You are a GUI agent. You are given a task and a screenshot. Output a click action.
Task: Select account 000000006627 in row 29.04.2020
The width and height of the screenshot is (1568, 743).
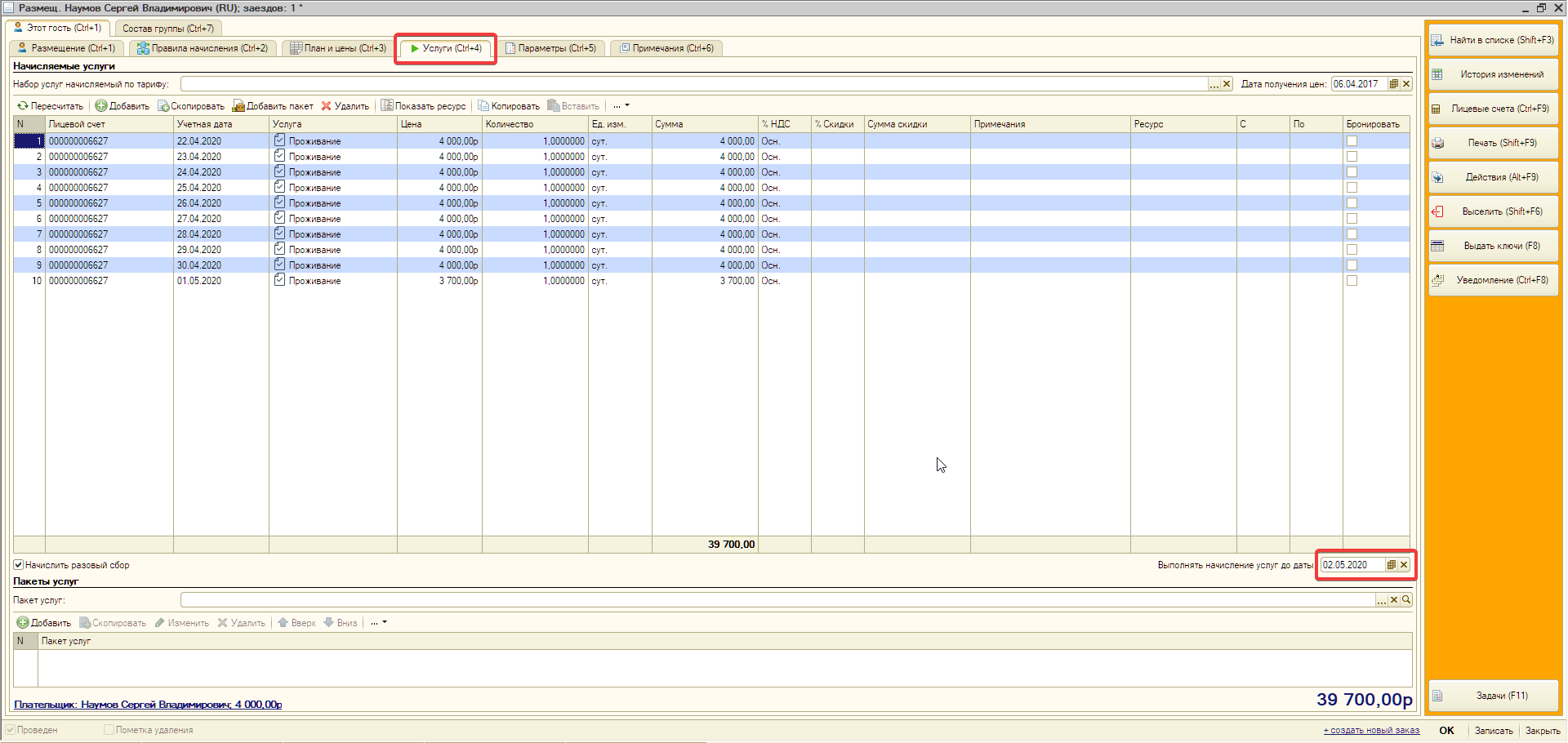coord(109,250)
